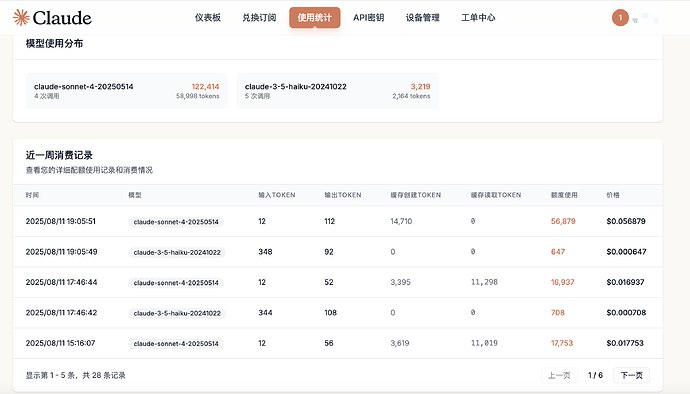Screen dimensions: 690x394
Task: Click the 2,164 tokens label
Action: click(411, 96)
